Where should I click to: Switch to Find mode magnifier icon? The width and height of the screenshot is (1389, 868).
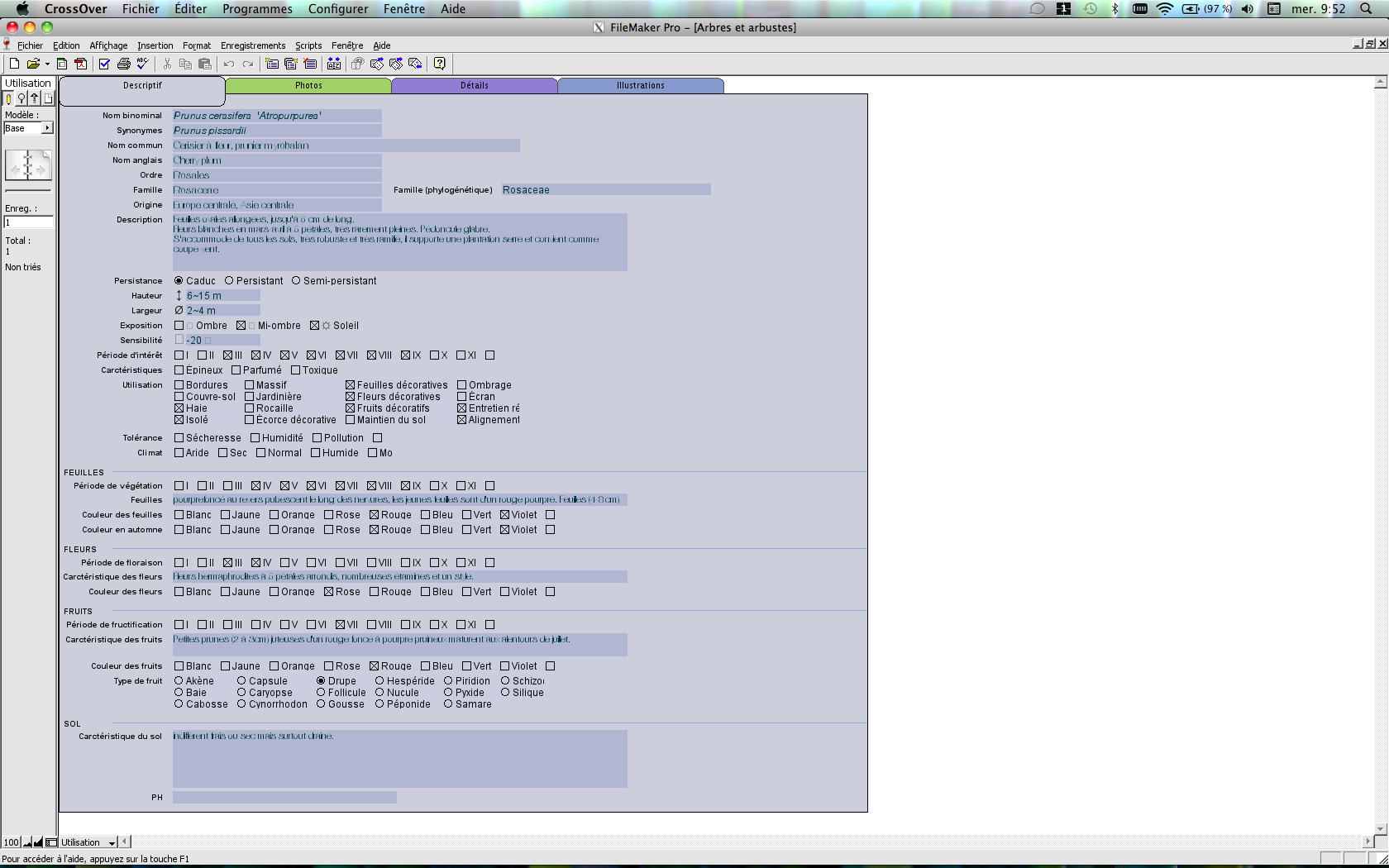[x=21, y=98]
